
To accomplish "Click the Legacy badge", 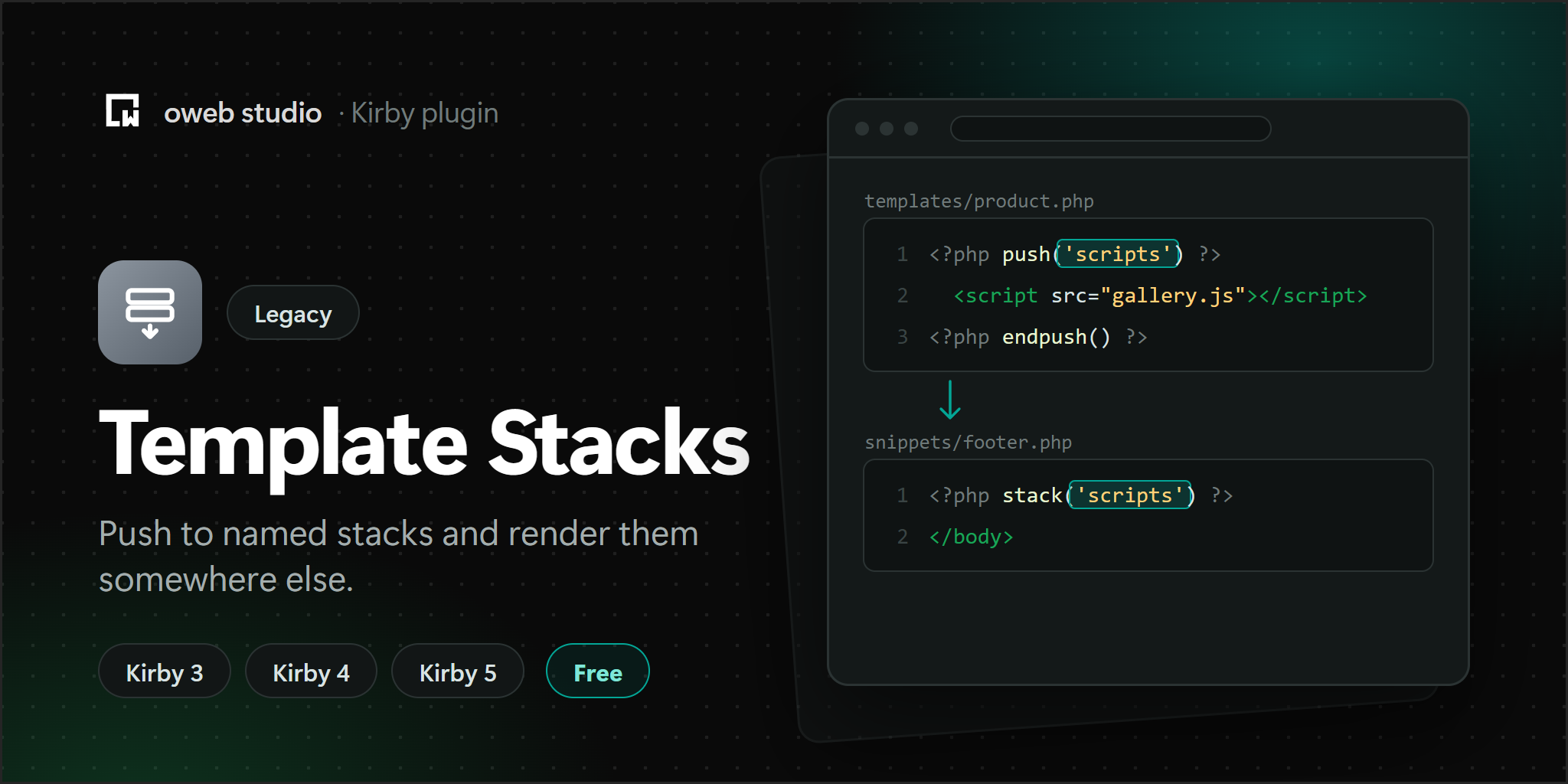I will point(293,313).
